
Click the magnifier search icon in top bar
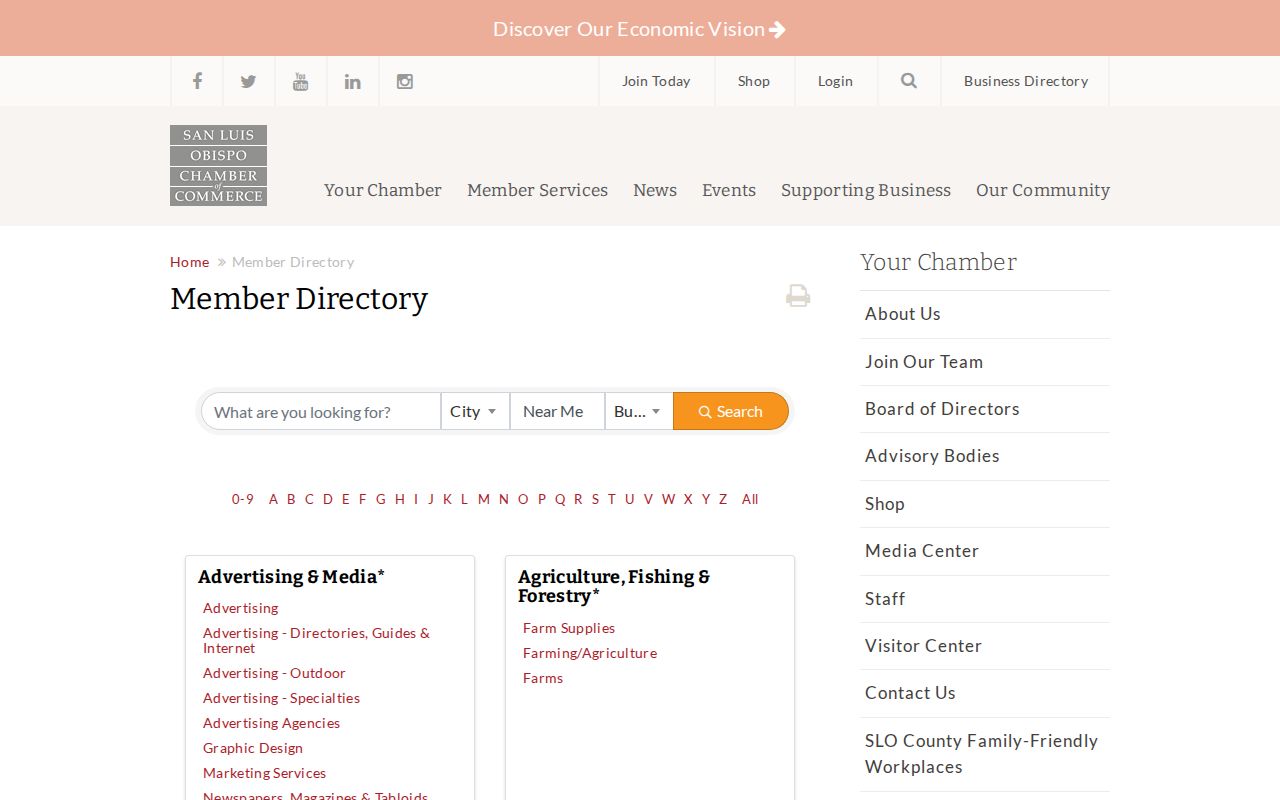[x=909, y=81]
